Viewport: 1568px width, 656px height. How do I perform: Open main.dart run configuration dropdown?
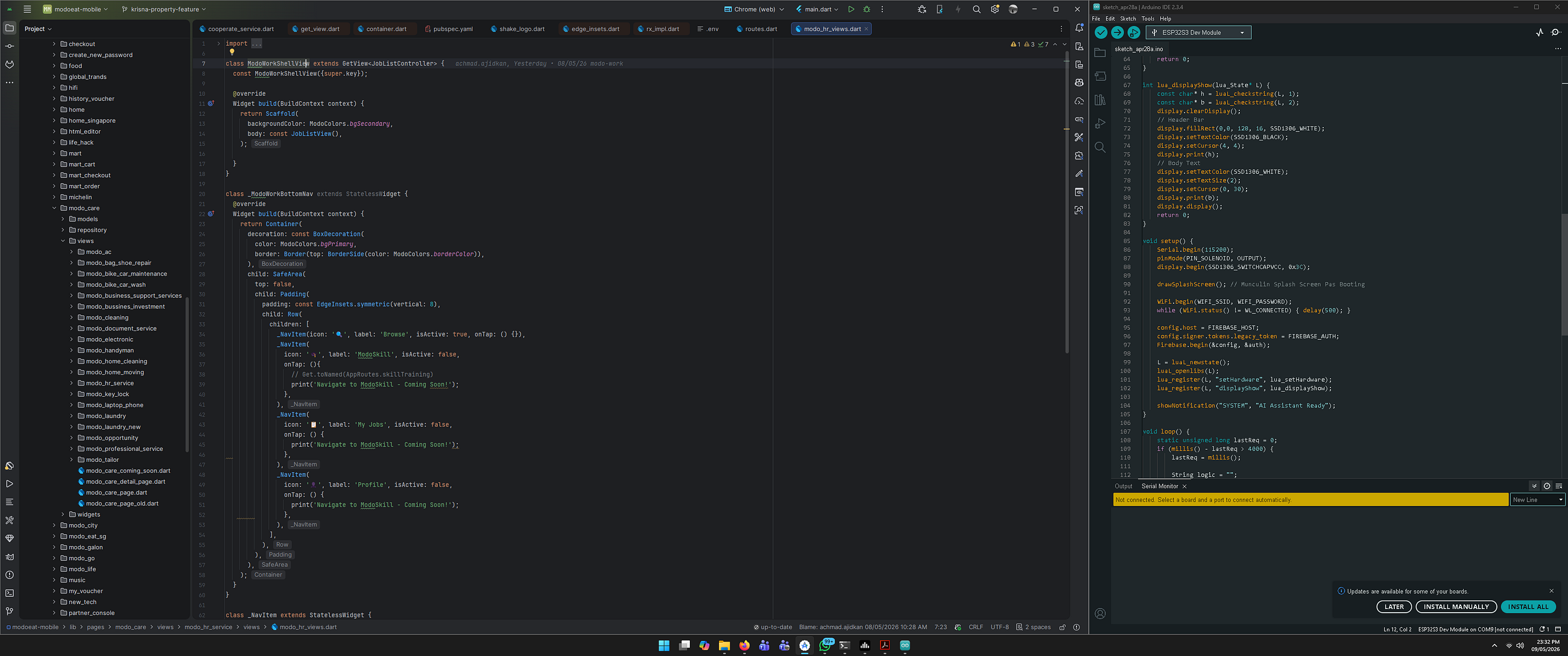(x=817, y=9)
